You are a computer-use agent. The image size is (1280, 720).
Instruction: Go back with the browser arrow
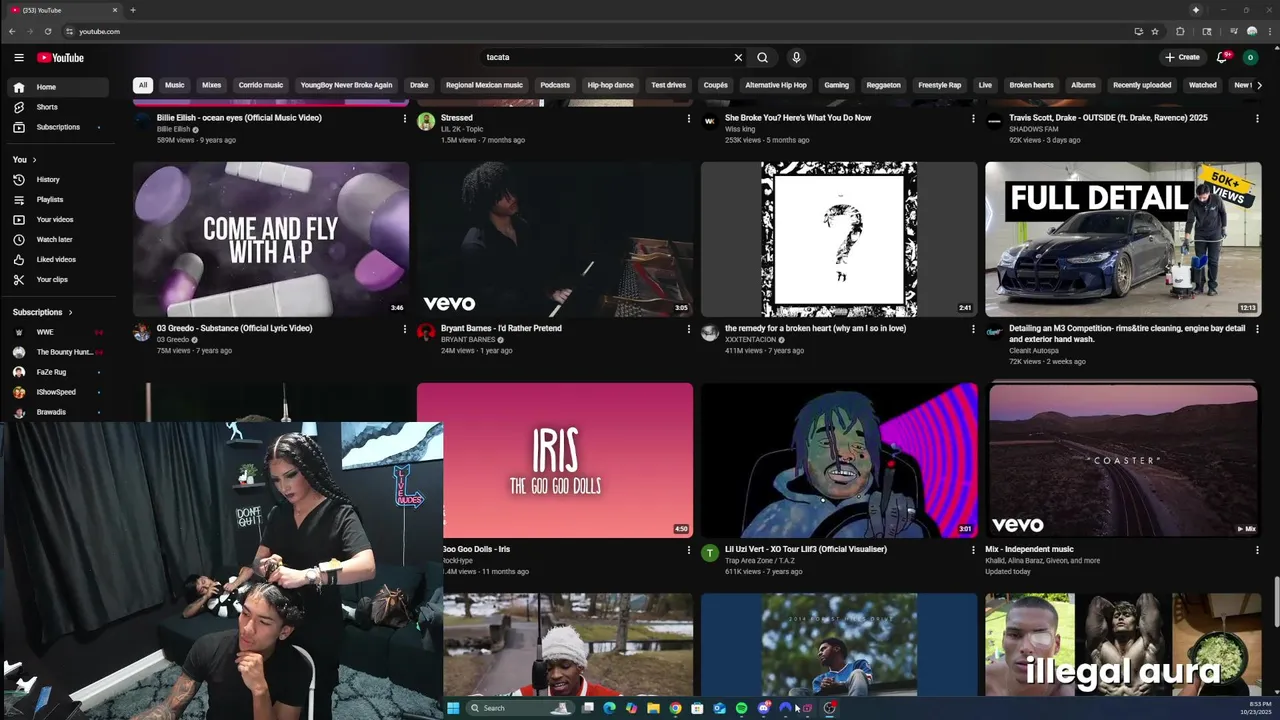point(12,31)
